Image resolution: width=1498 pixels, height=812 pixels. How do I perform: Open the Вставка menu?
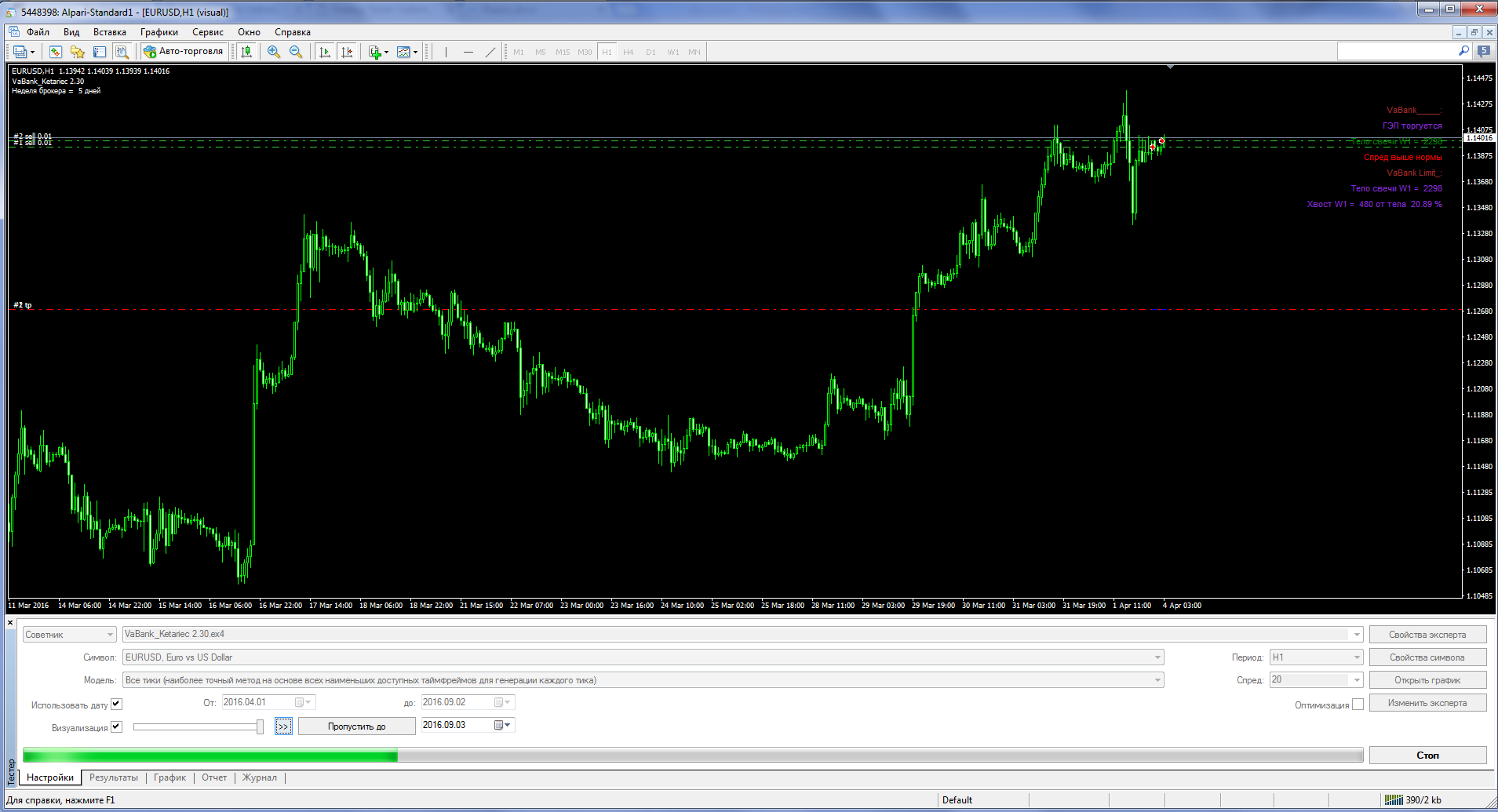(110, 32)
